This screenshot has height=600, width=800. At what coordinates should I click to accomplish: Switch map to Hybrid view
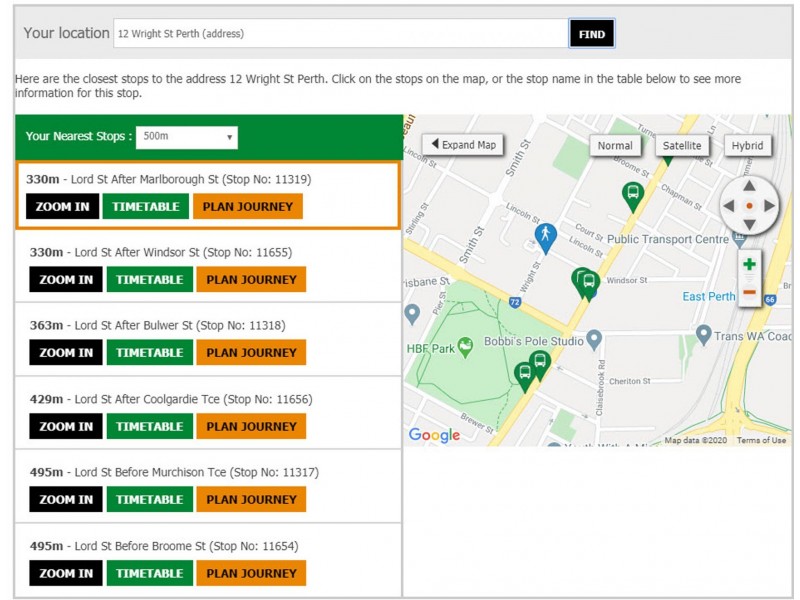click(747, 146)
